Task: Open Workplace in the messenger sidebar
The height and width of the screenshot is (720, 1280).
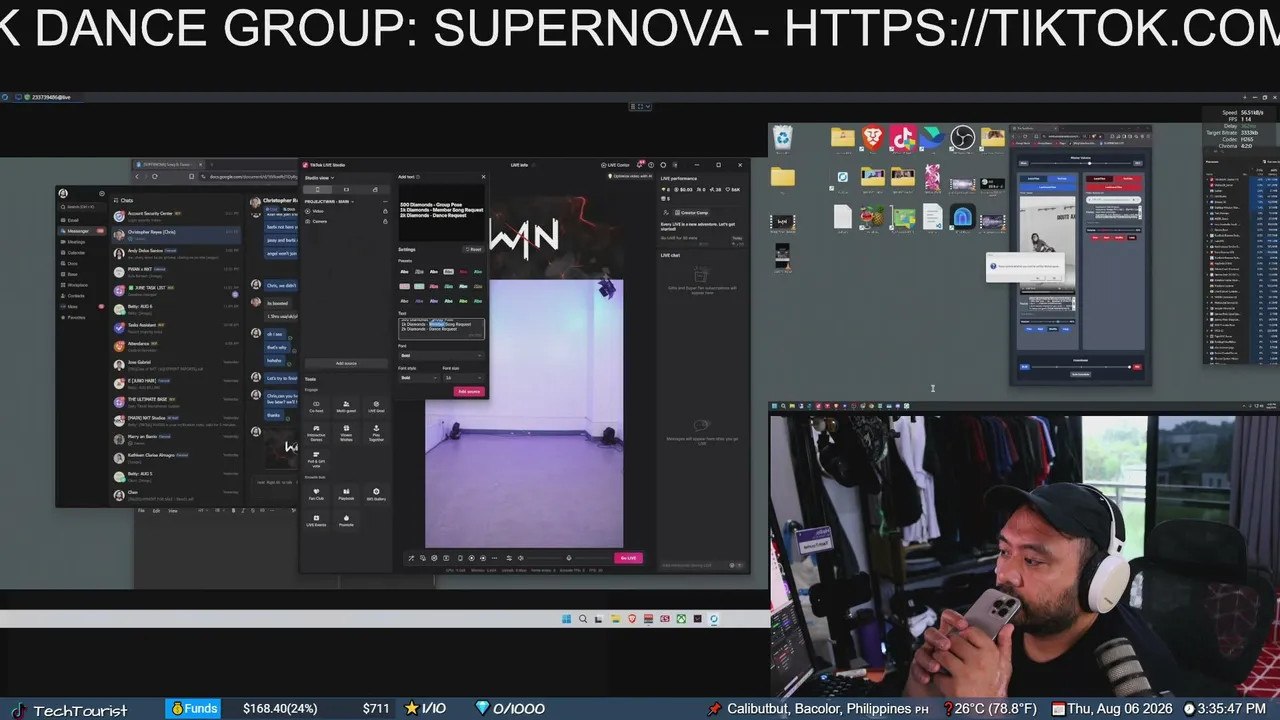Action: tap(78, 285)
